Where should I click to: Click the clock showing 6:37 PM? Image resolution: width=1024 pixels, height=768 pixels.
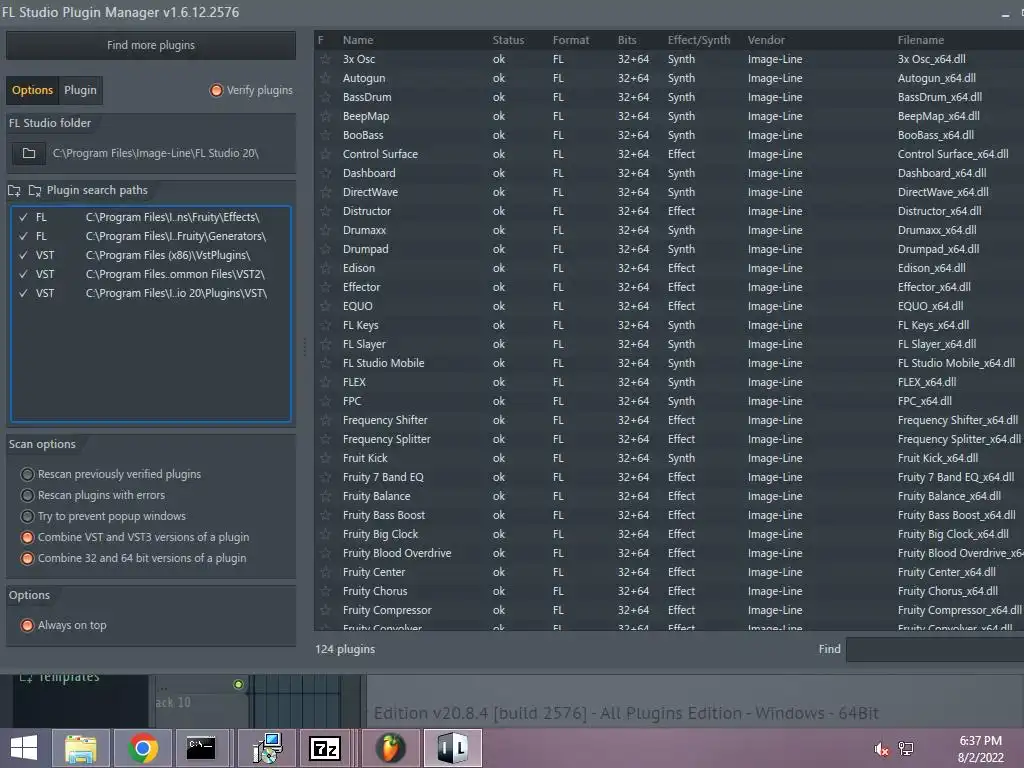[980, 741]
